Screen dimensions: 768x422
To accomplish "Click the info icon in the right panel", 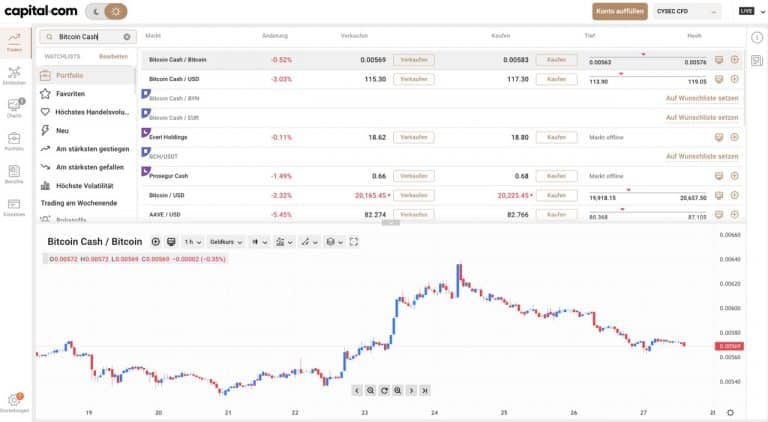I will tap(756, 36).
